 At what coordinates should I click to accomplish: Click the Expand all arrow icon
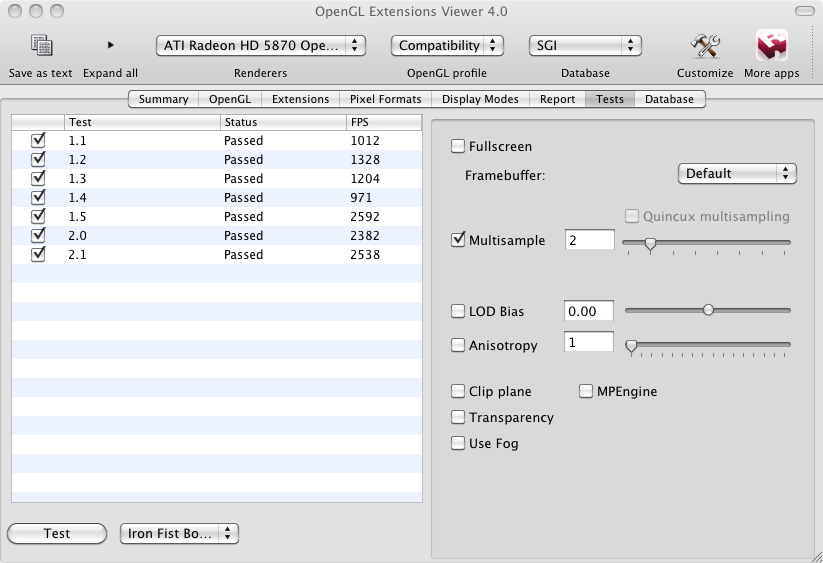[110, 45]
